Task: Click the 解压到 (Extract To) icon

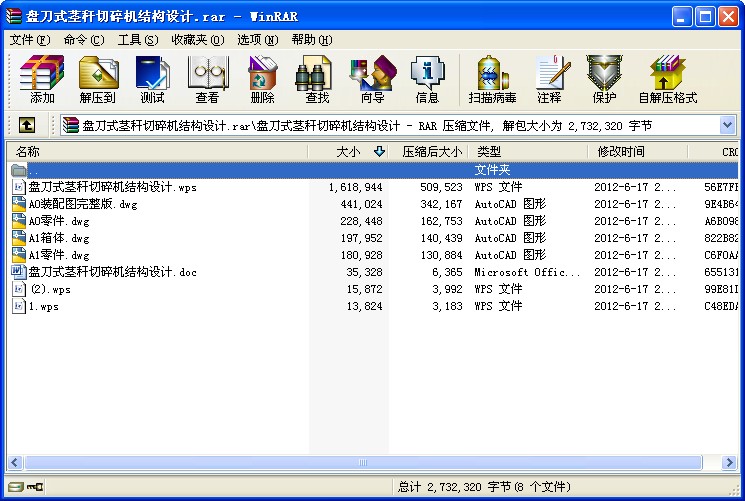Action: point(98,79)
